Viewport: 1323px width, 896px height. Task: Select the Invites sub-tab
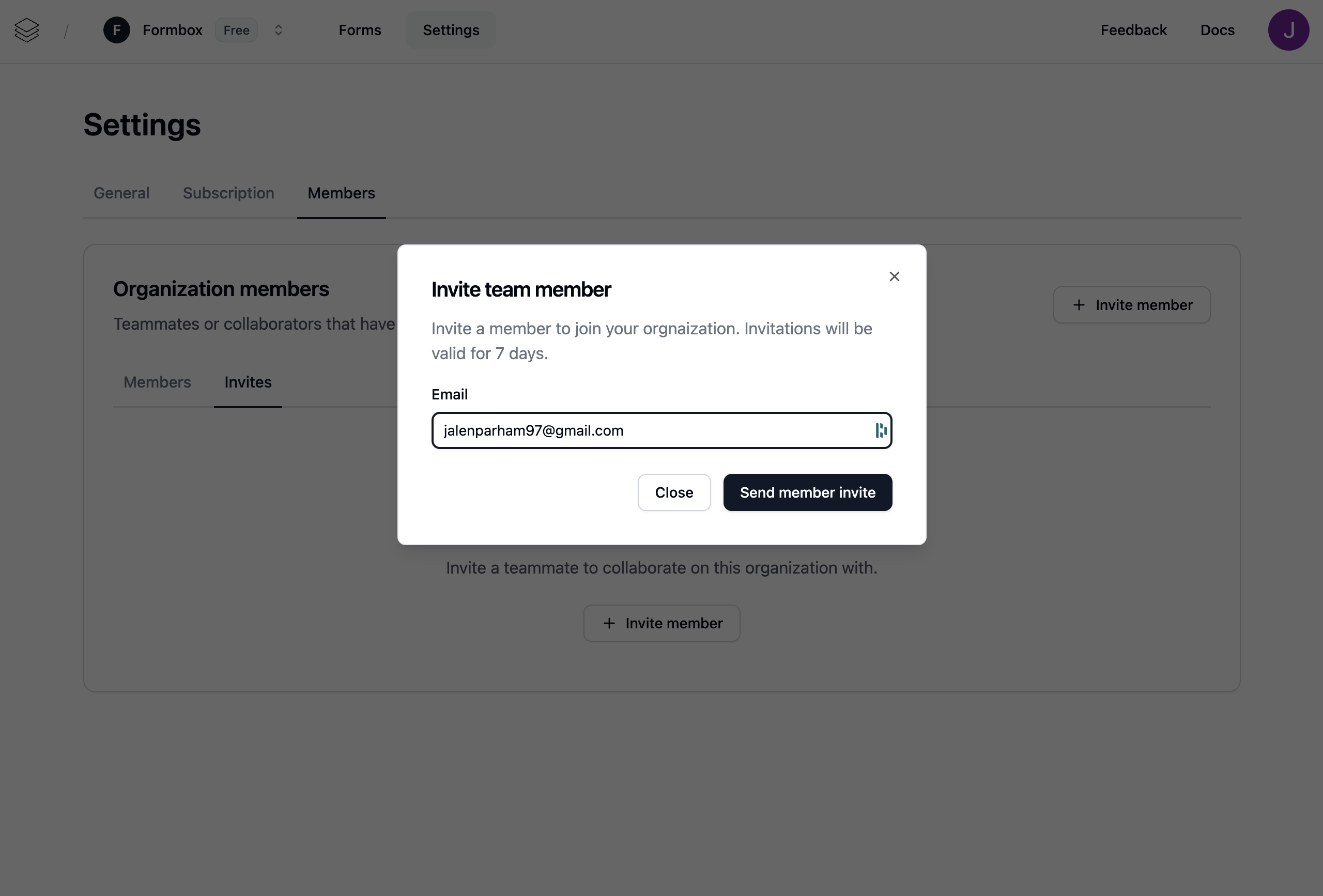click(248, 382)
